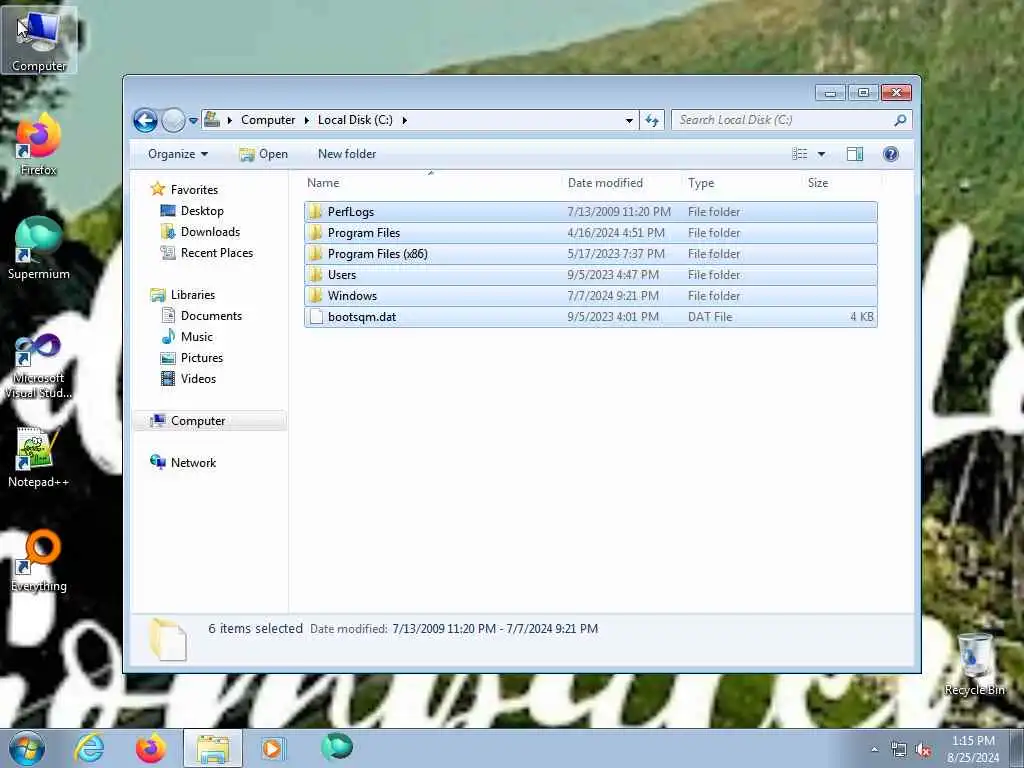
Task: Click the Supermium desktop shortcut
Action: pos(39,248)
